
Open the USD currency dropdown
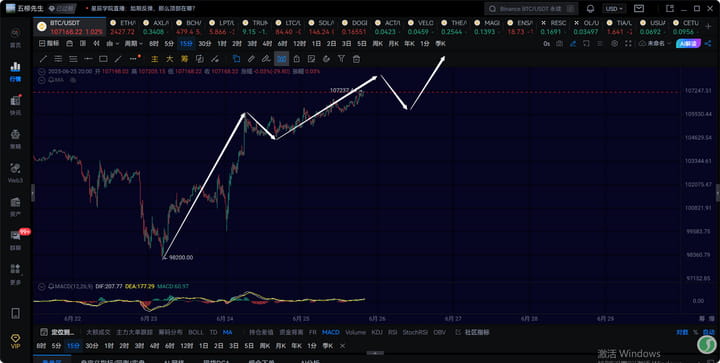tap(614, 9)
